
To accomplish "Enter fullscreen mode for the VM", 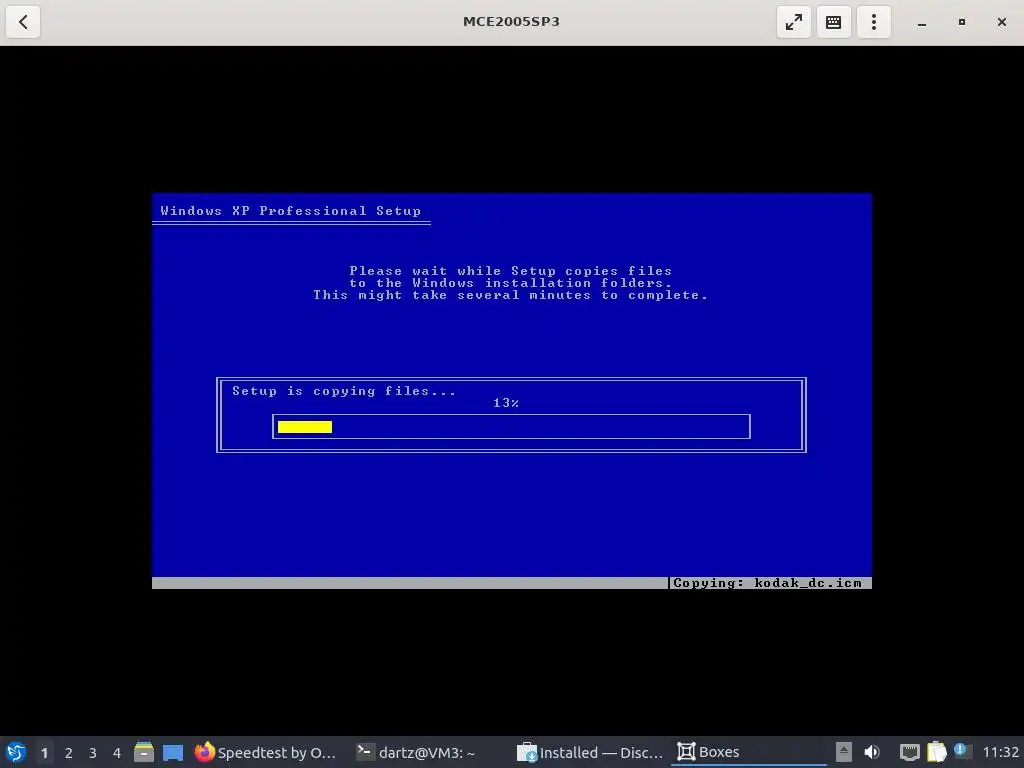I will click(793, 22).
